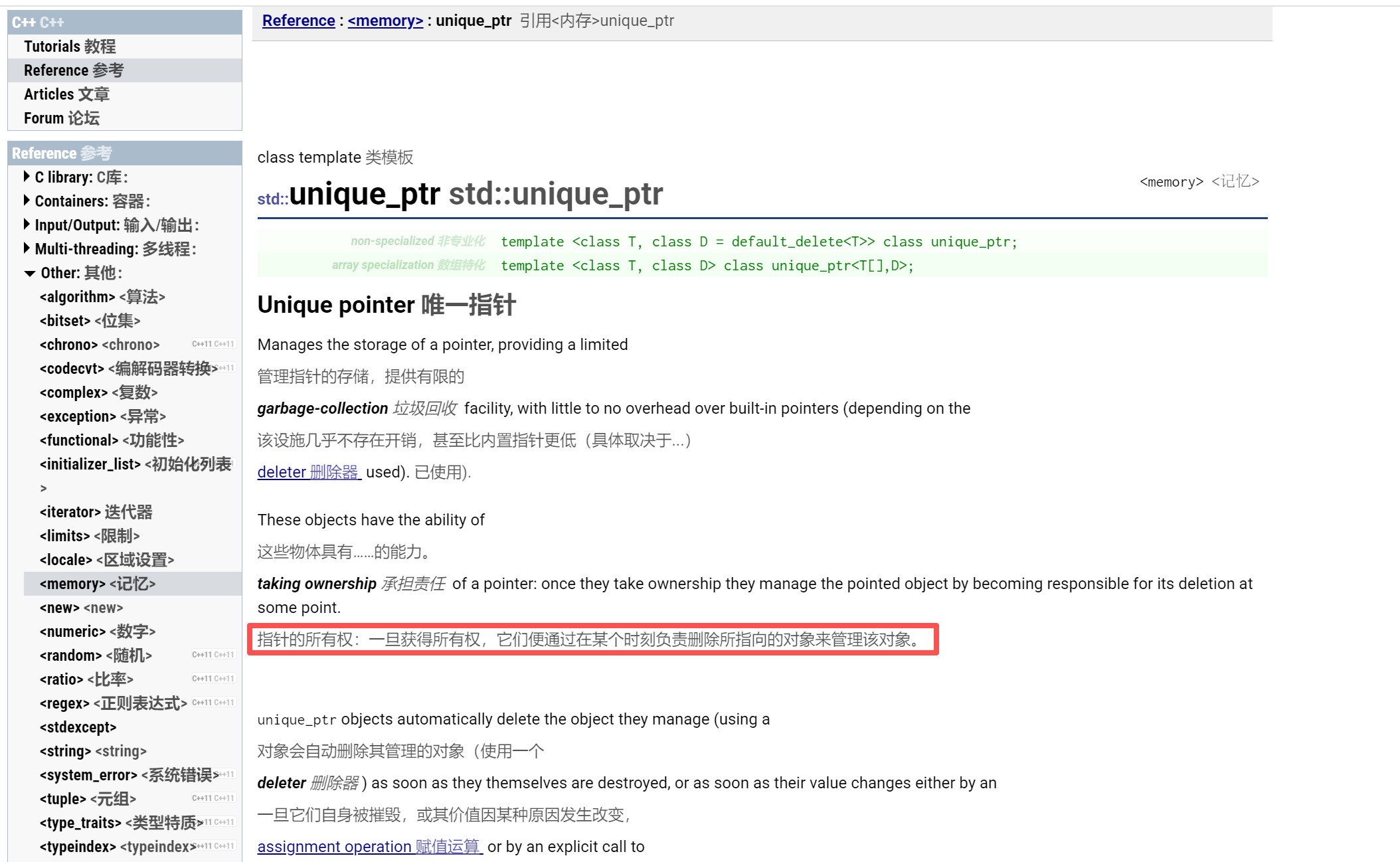Click the <memory> breadcrumb link

point(385,21)
